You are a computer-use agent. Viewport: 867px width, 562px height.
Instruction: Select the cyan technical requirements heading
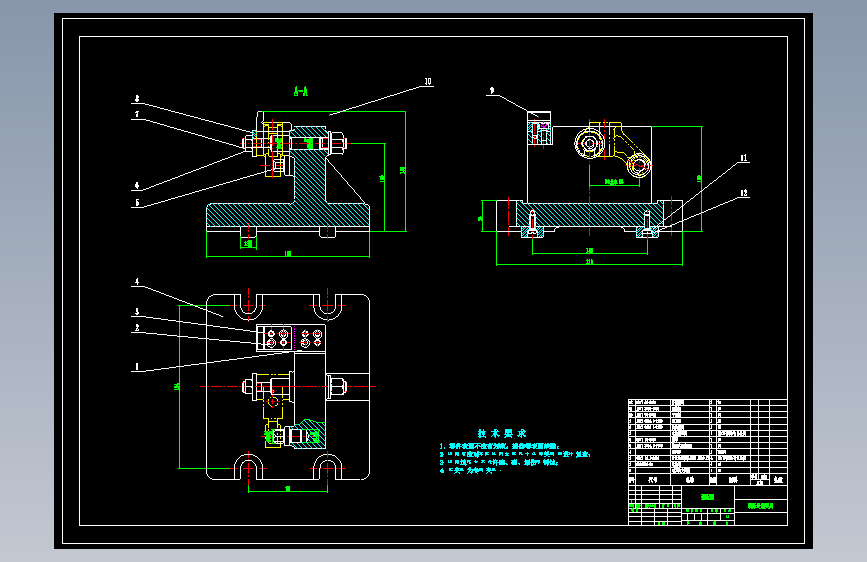point(502,433)
